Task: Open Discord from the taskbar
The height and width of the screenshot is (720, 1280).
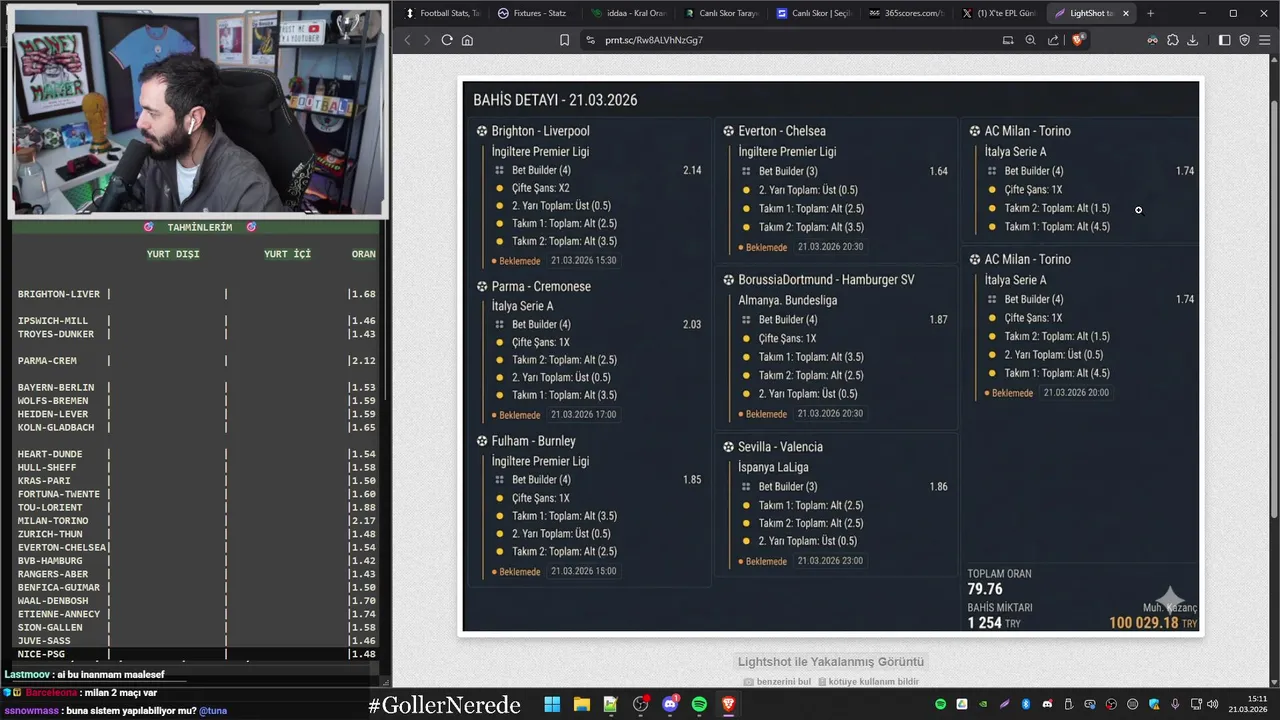Action: pos(670,704)
